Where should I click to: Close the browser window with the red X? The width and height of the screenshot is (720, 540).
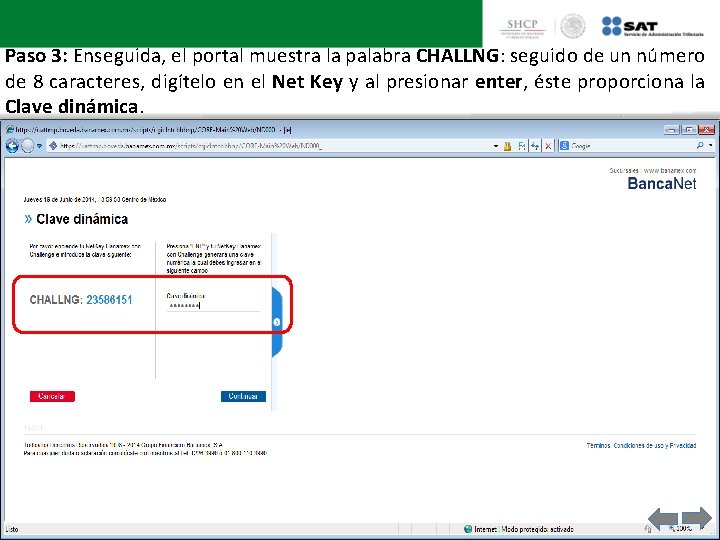(706, 129)
